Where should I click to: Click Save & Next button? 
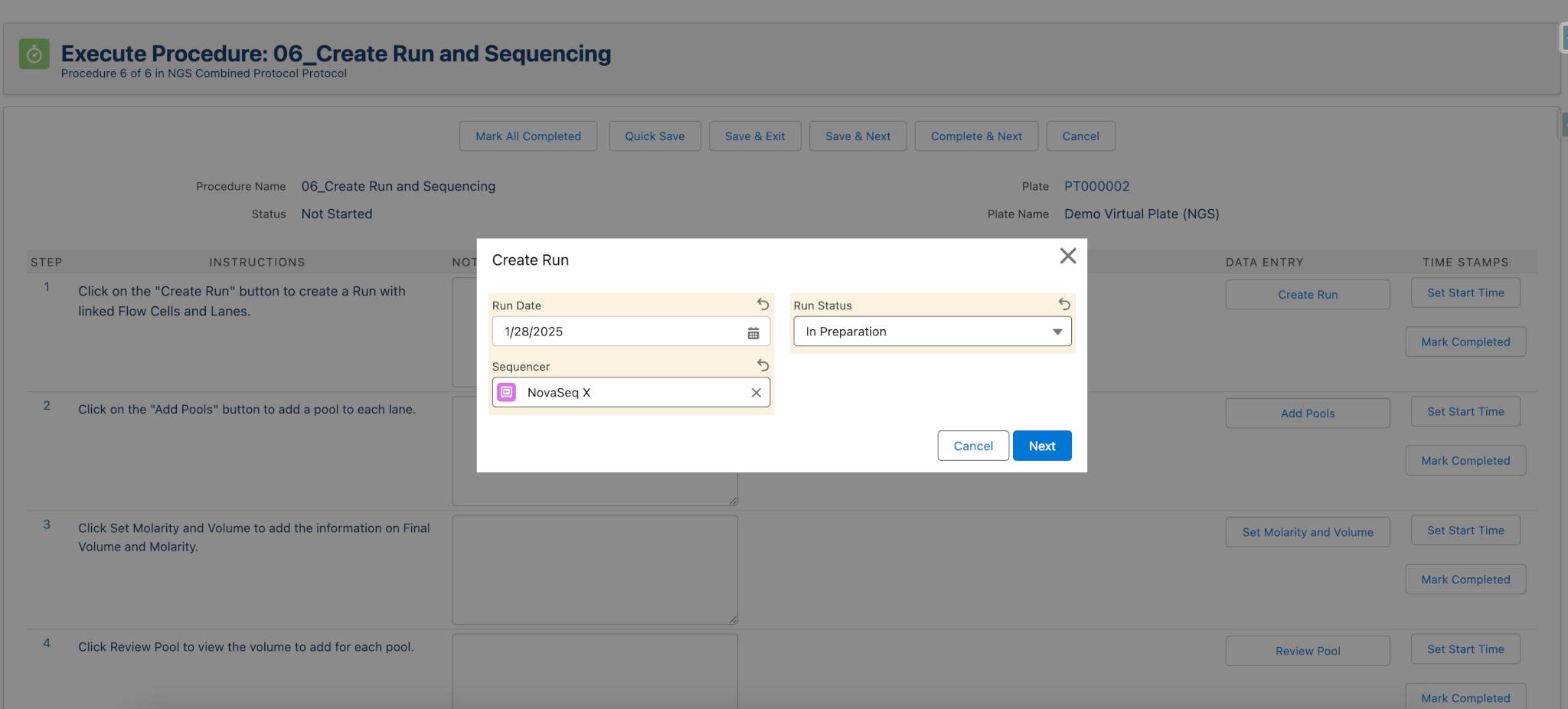pos(858,136)
